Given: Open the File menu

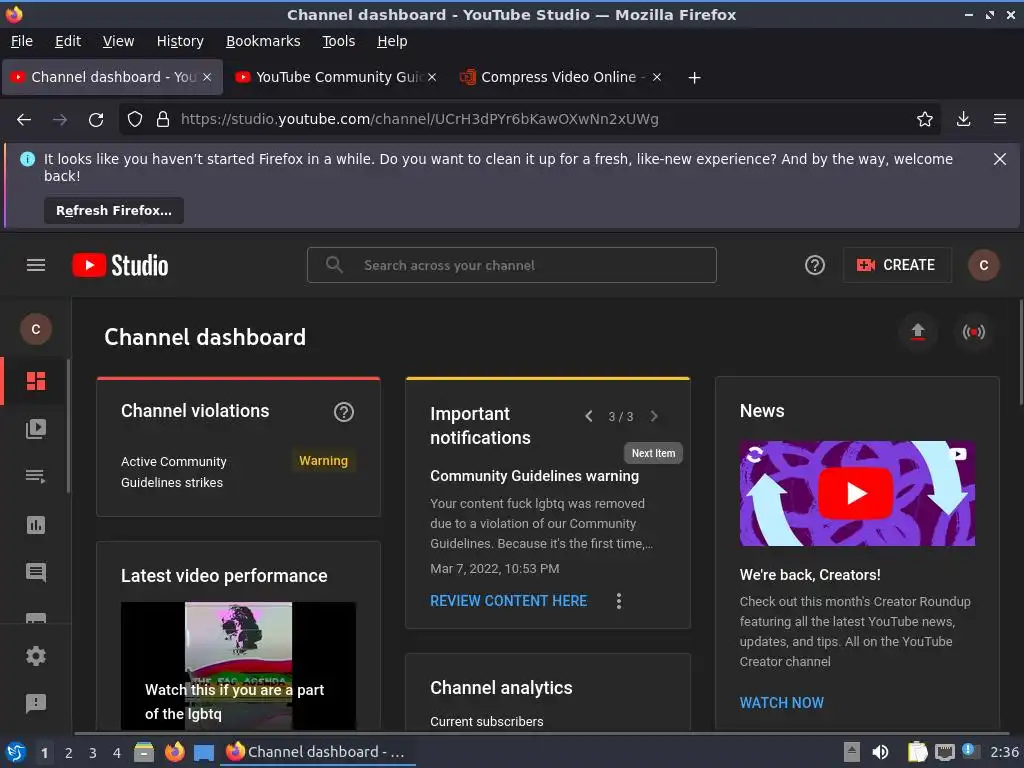Looking at the screenshot, I should point(22,41).
